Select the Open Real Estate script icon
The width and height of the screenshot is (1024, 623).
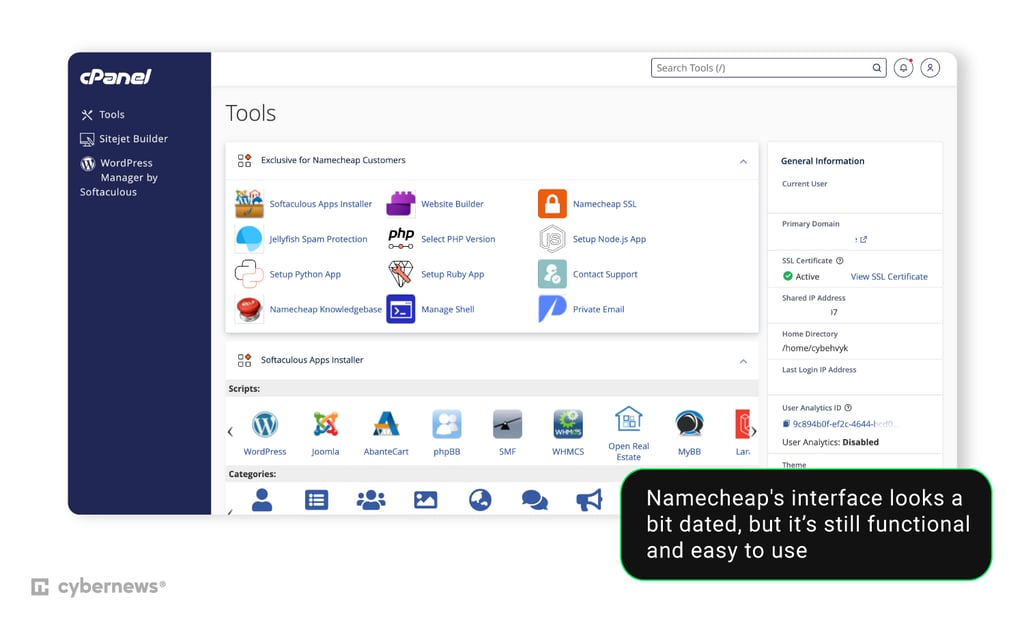pos(628,419)
